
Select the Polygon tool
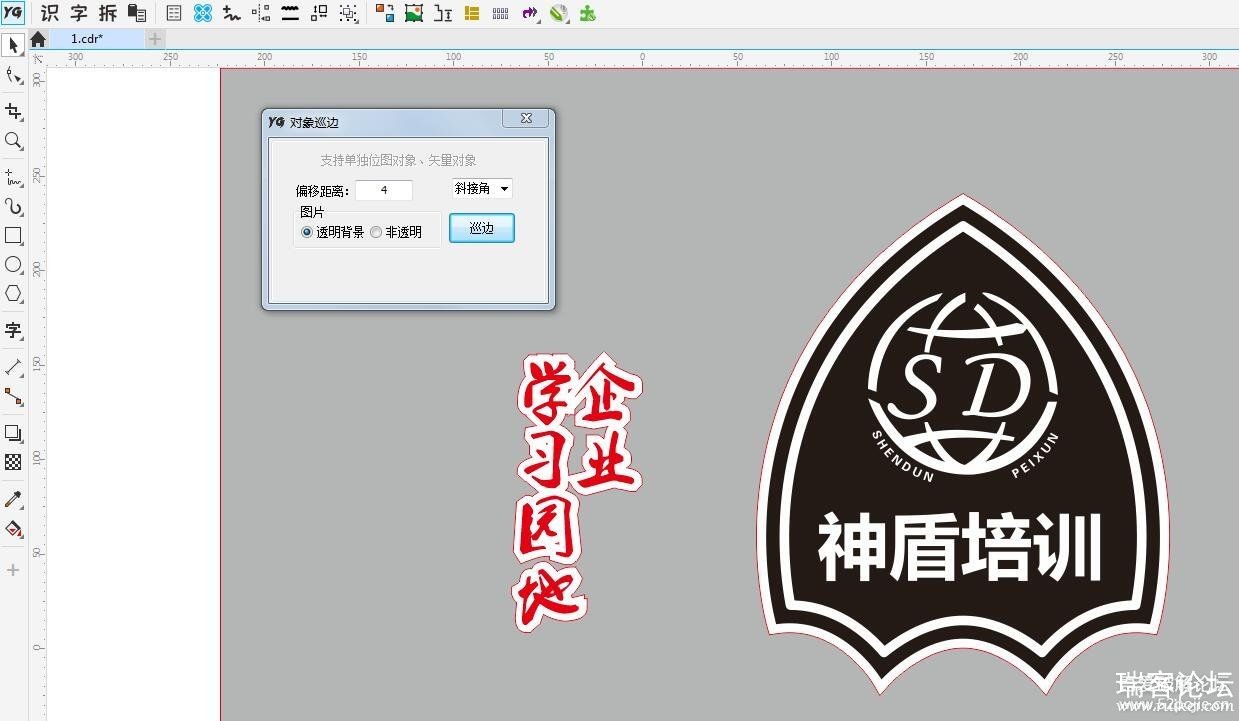click(13, 294)
